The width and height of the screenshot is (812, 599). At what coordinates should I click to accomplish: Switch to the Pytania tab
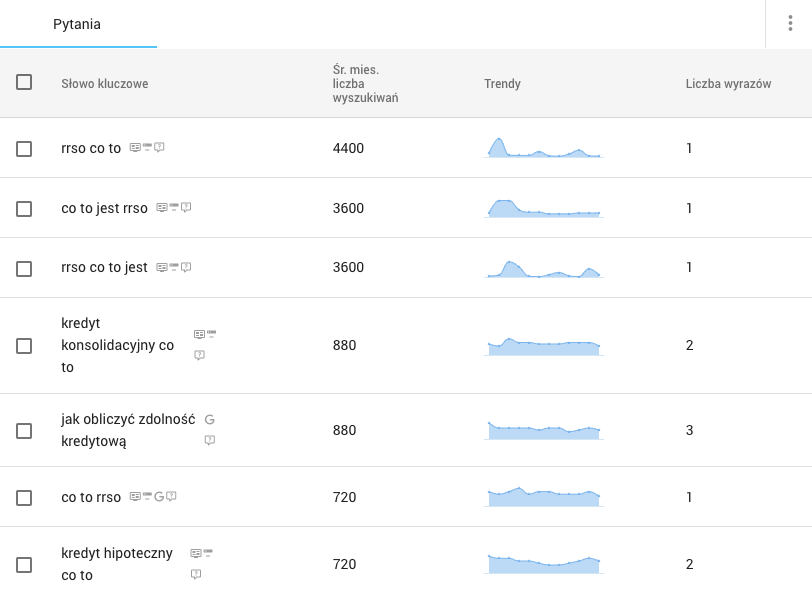[77, 24]
